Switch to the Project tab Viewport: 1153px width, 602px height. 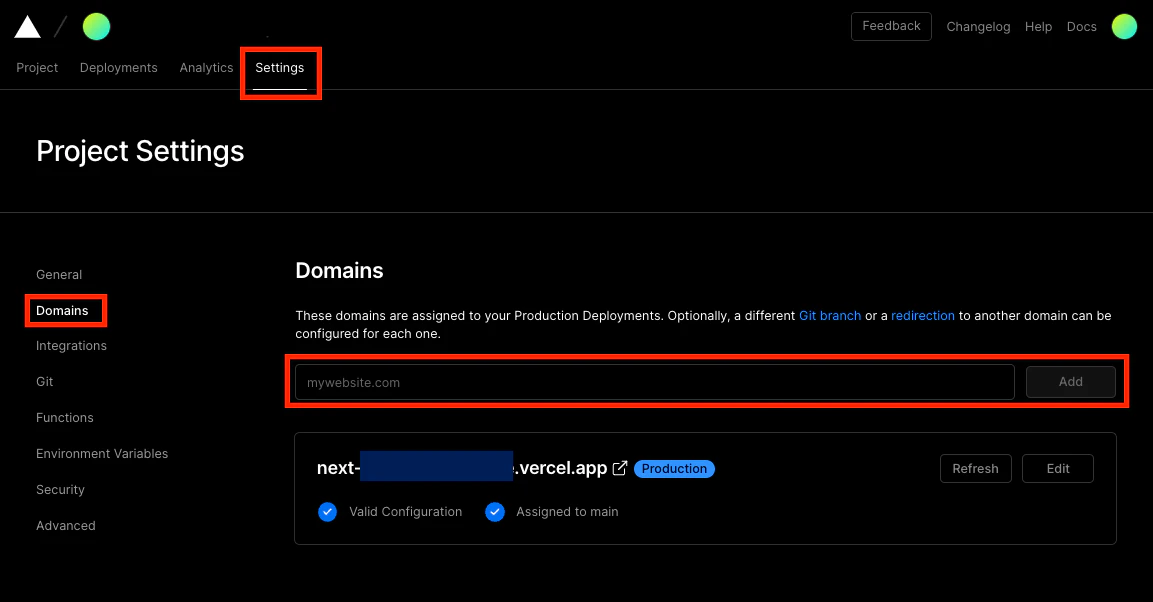pos(37,68)
